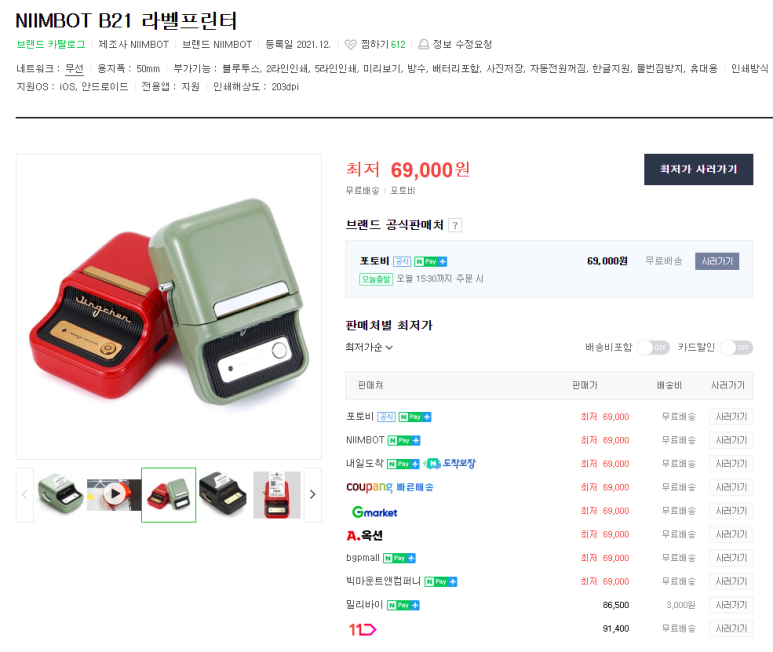773x652 pixels.
Task: Toggle shipping fee included switch
Action: coord(654,348)
